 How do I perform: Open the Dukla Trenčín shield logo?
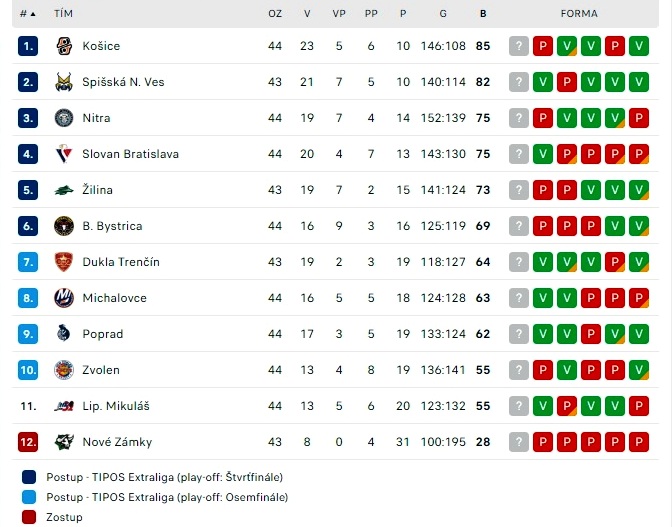(x=64, y=262)
